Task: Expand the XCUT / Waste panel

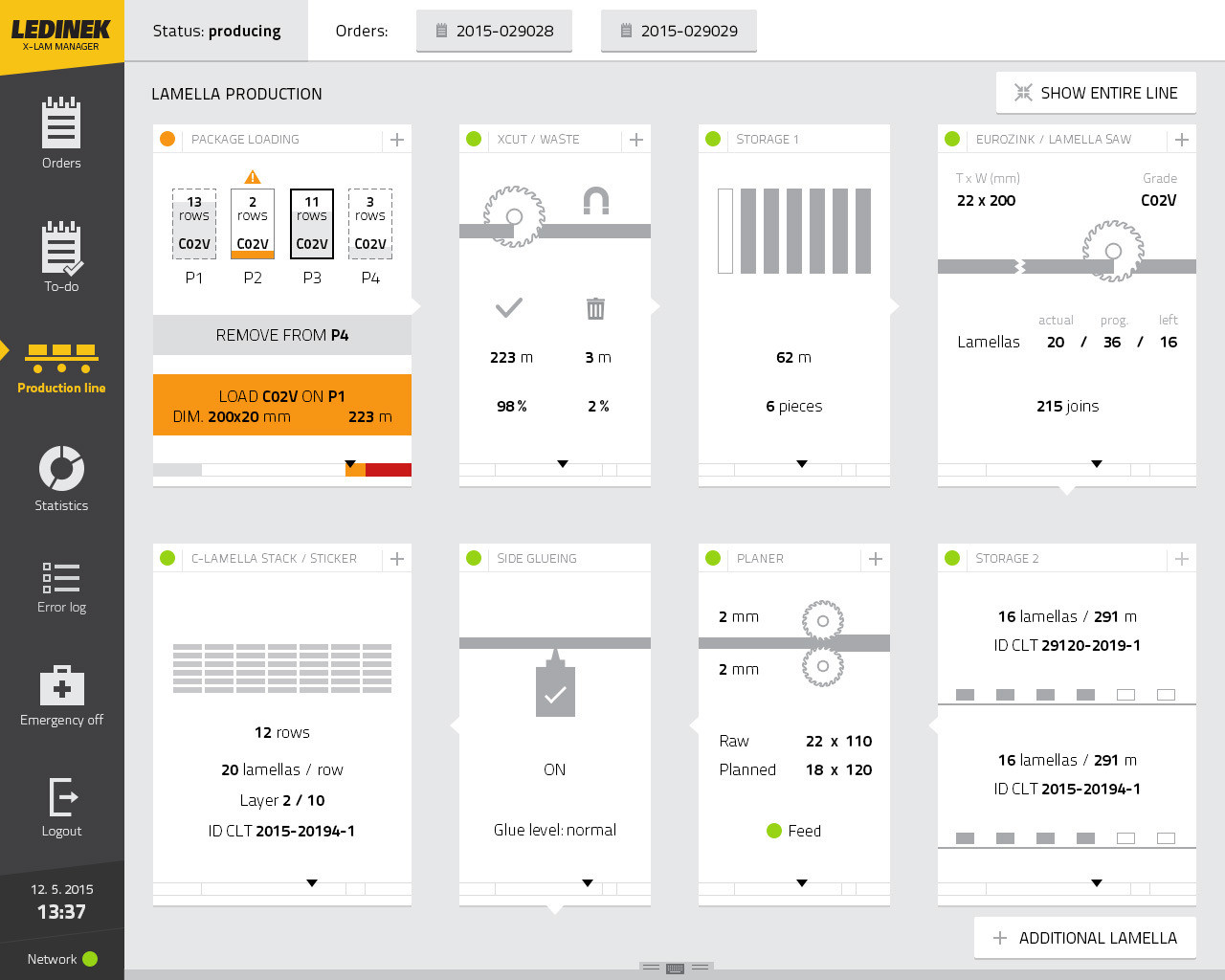Action: pos(636,140)
